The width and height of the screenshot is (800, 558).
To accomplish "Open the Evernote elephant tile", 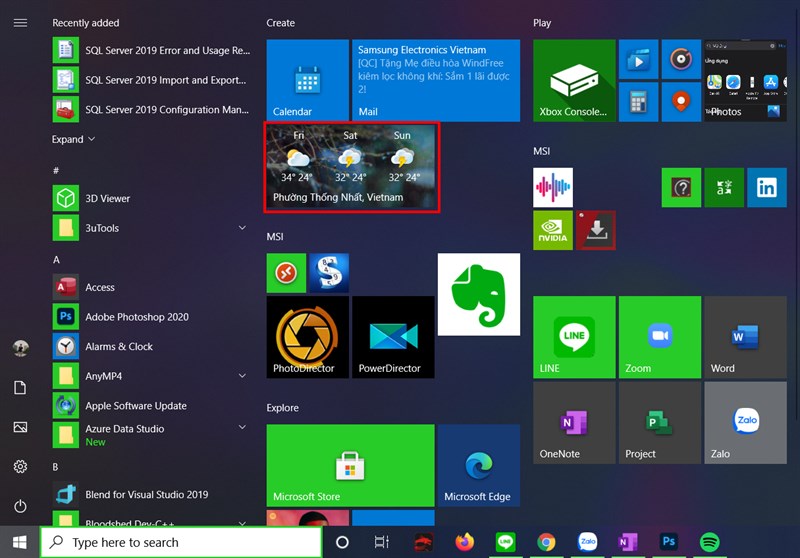I will point(478,294).
